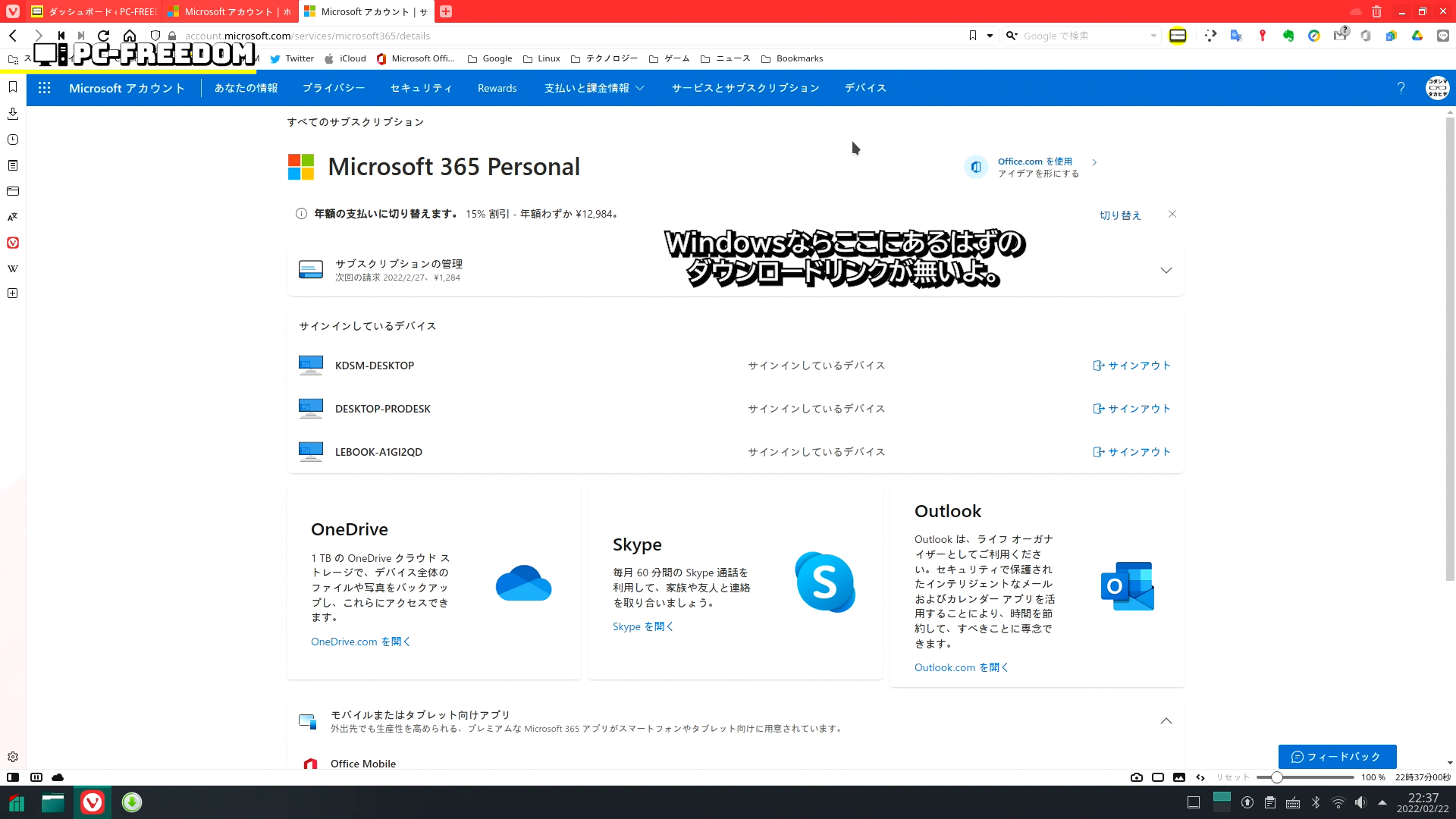Viewport: 1456px width, 819px height.
Task: Open Vivaldi settings gear icon
Action: 13,757
